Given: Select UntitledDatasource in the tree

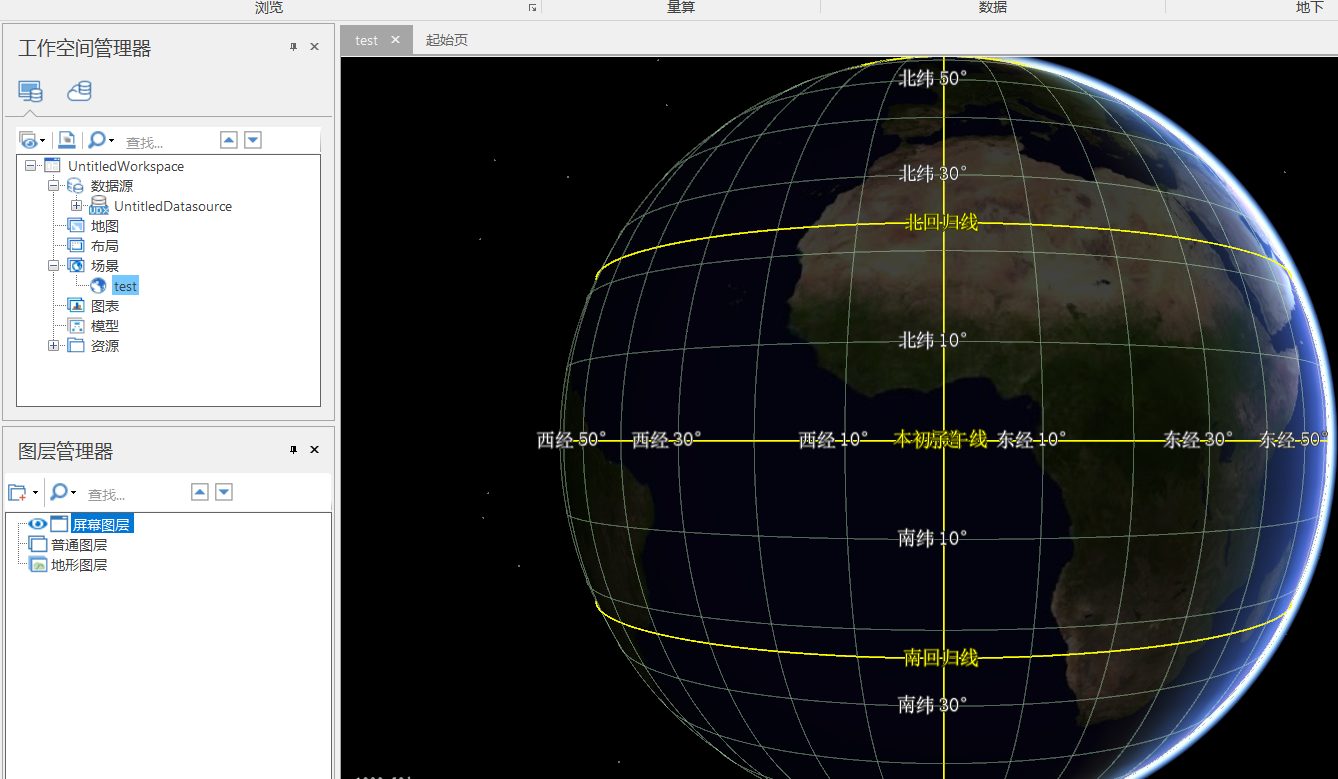Looking at the screenshot, I should pyautogui.click(x=173, y=206).
